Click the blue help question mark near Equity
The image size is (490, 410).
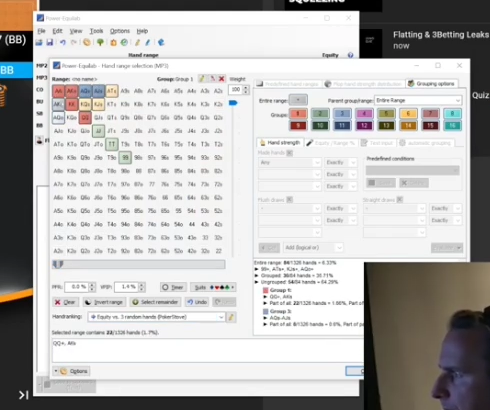tap(350, 55)
